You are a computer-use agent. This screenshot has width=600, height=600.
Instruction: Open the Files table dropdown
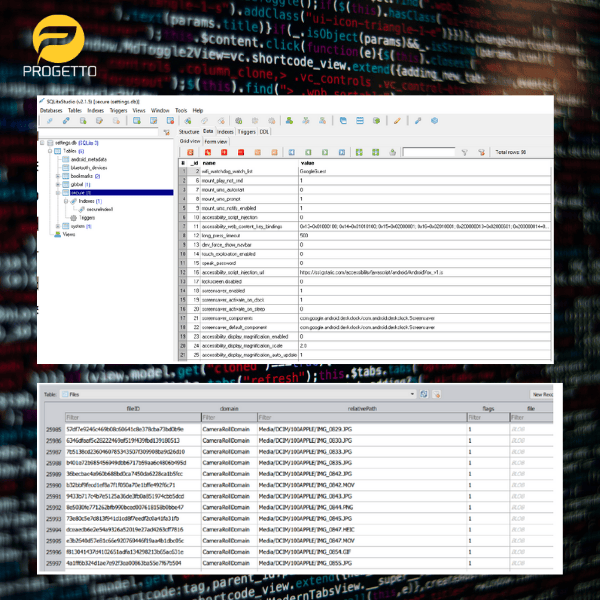click(411, 395)
